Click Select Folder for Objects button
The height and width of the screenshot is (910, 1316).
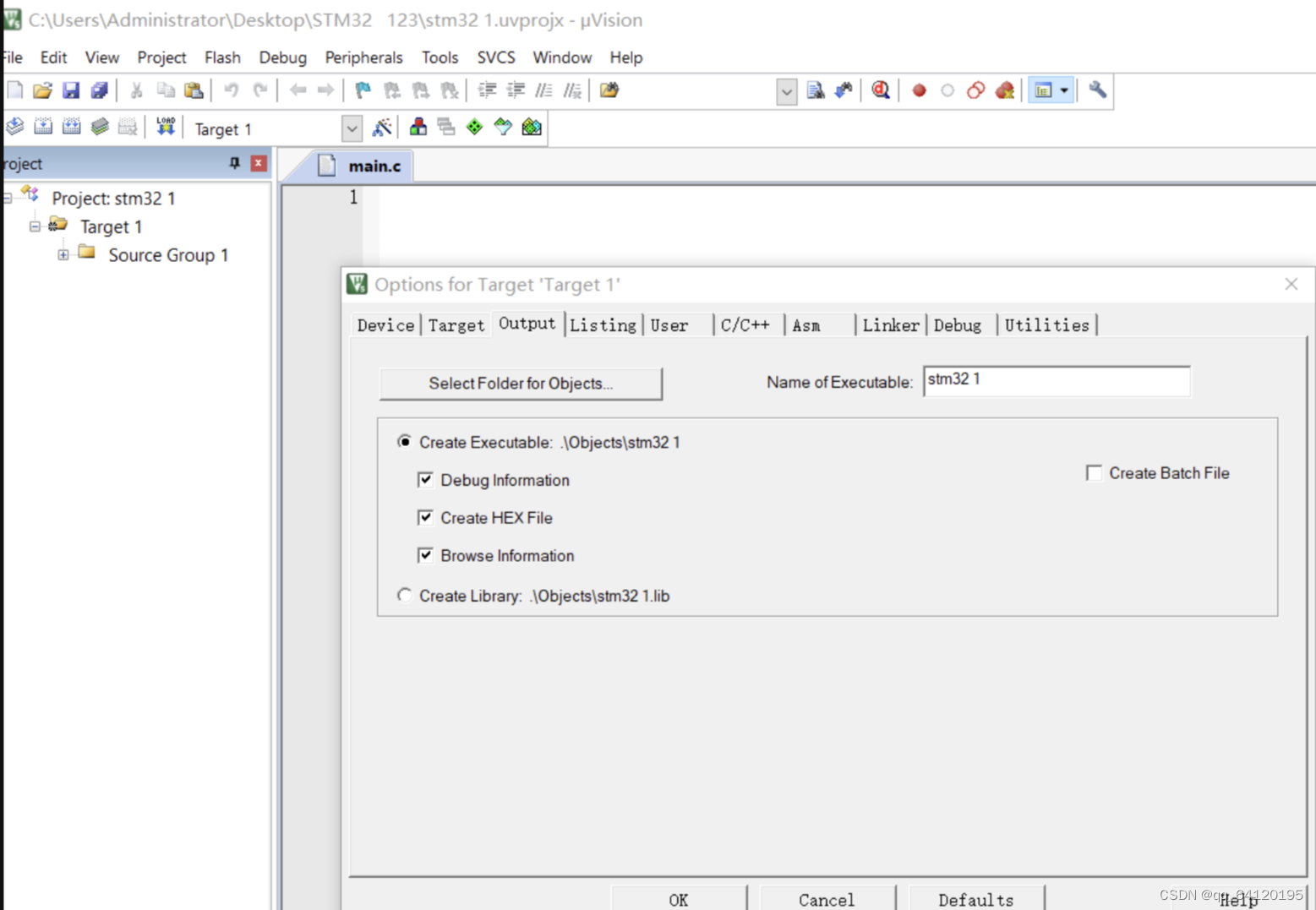(521, 384)
